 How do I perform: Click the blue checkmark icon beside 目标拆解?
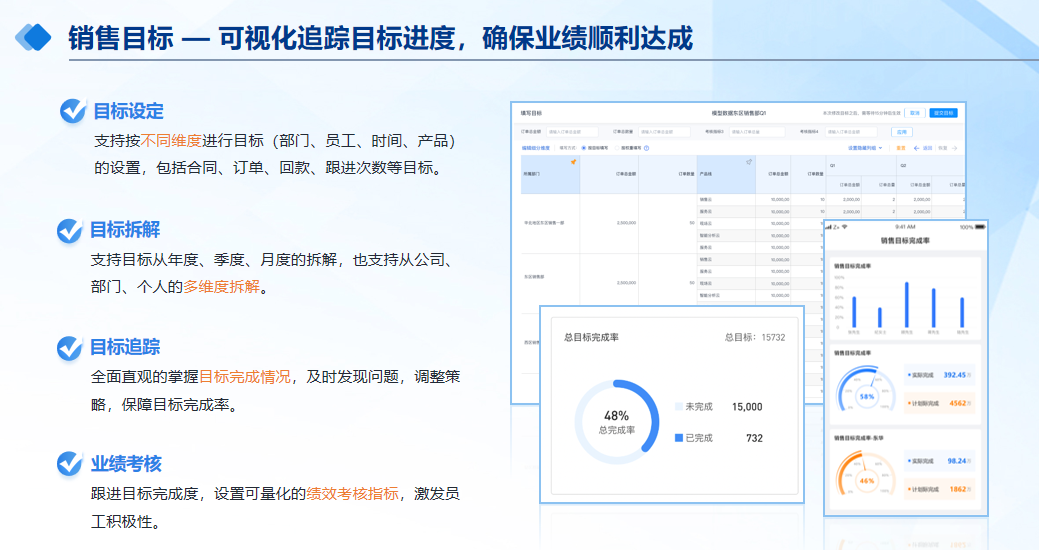click(x=70, y=231)
